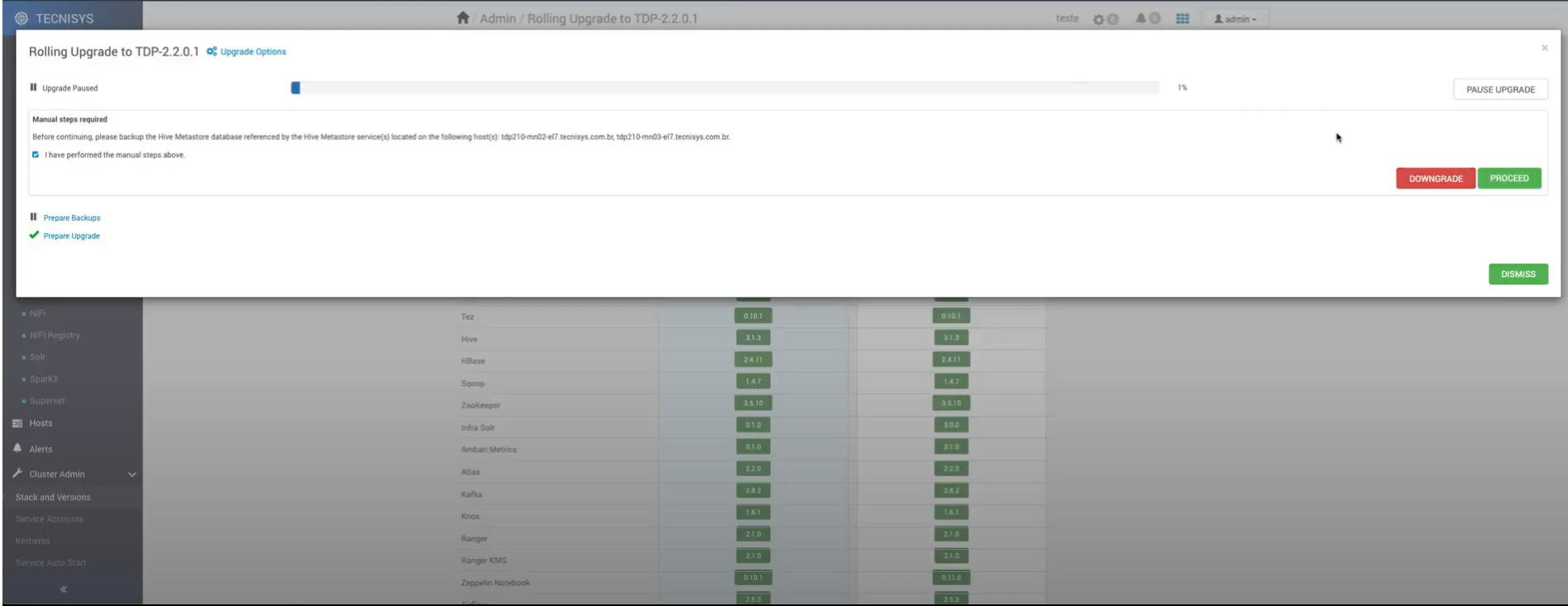
Task: Click the home icon in breadcrumb
Action: coord(463,18)
